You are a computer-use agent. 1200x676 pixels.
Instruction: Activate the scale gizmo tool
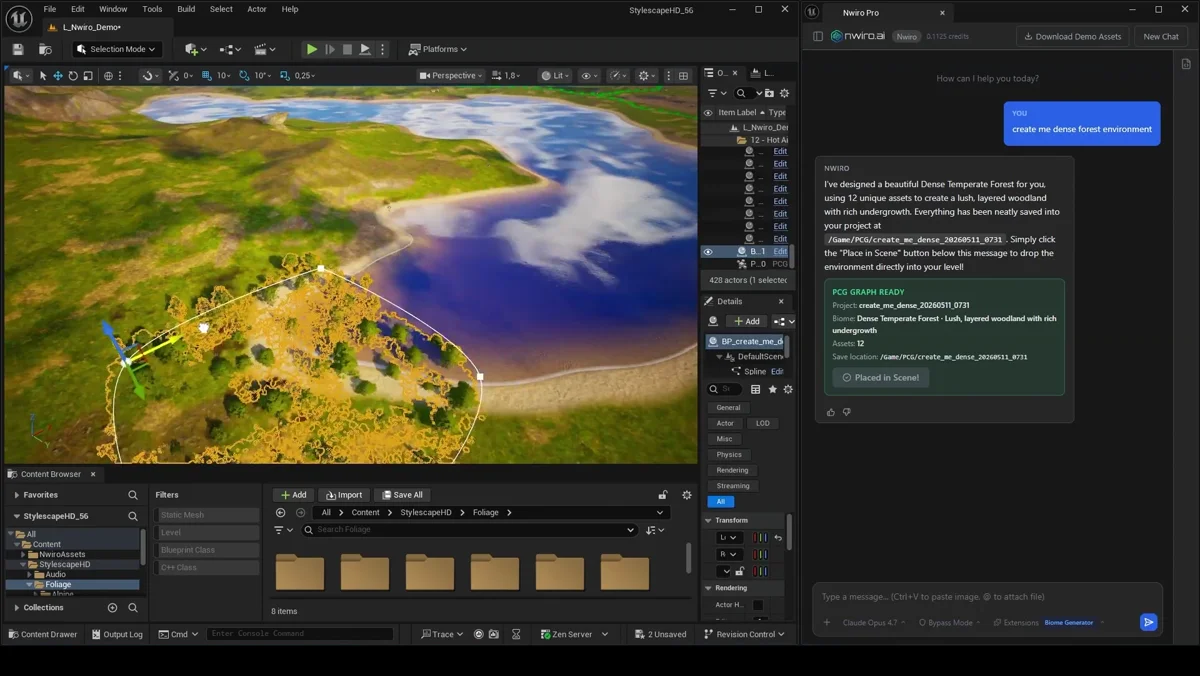(87, 76)
